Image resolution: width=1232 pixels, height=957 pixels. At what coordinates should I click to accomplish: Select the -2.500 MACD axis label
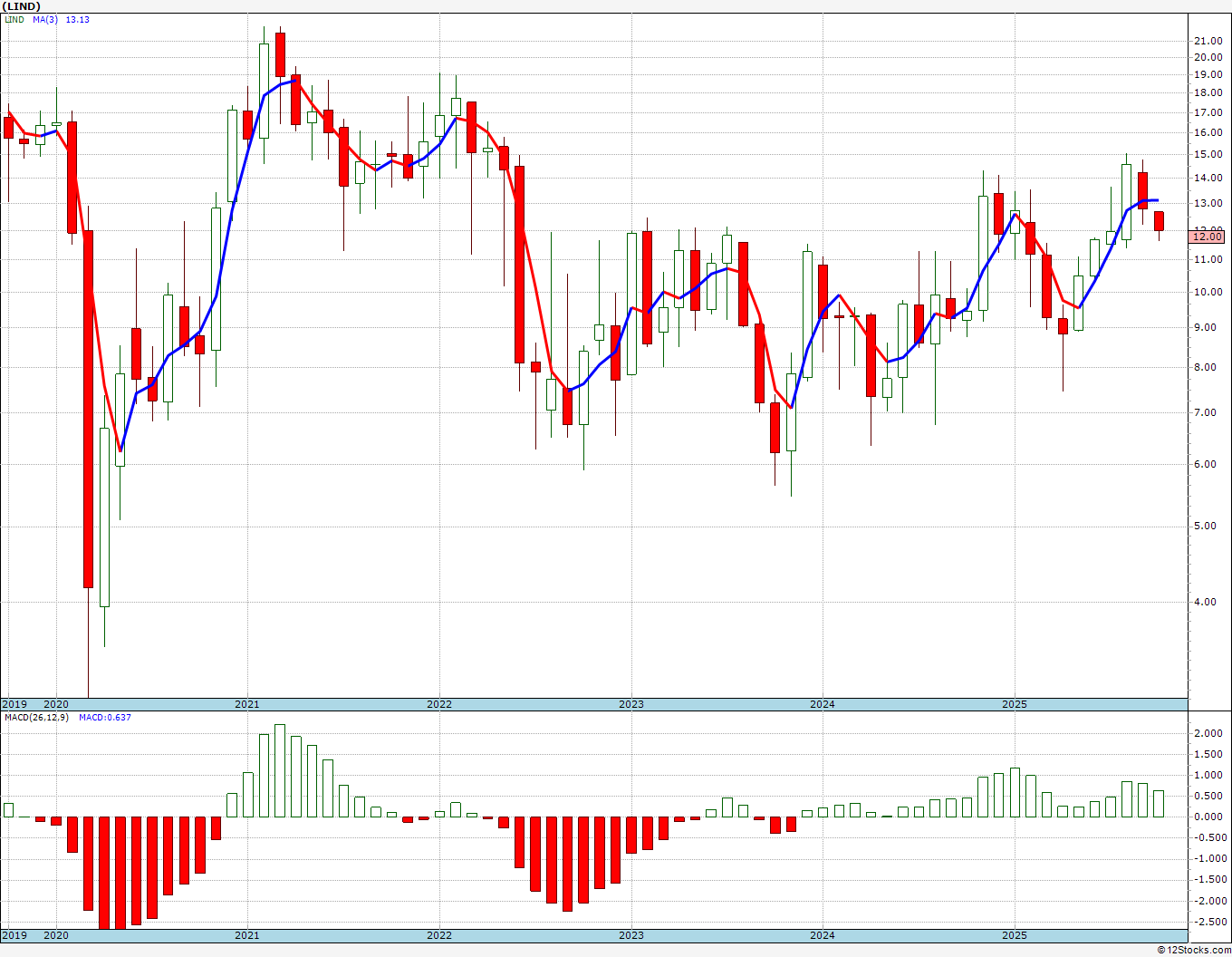point(1208,922)
